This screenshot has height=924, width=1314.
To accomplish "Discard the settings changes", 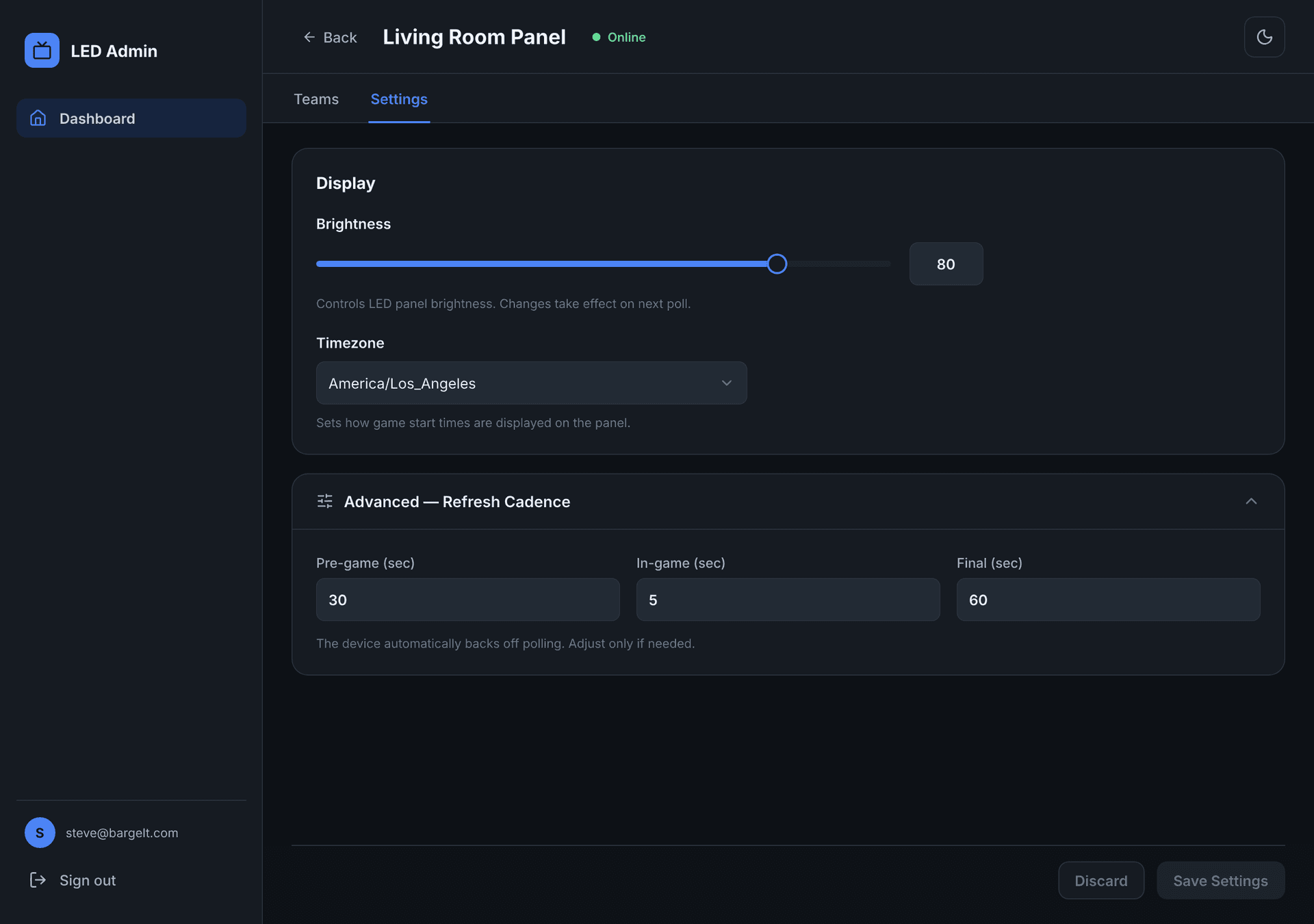I will click(1101, 880).
